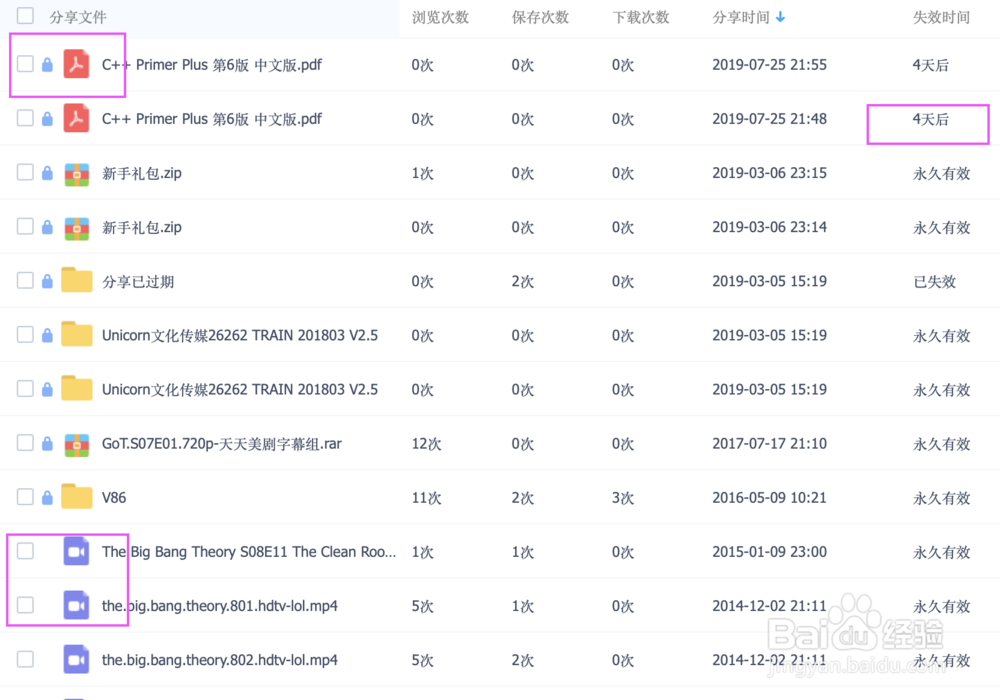Open the file the.big.bang.theory.802.hdtv-lol.mp4
This screenshot has height=700, width=1000.
coord(220,660)
